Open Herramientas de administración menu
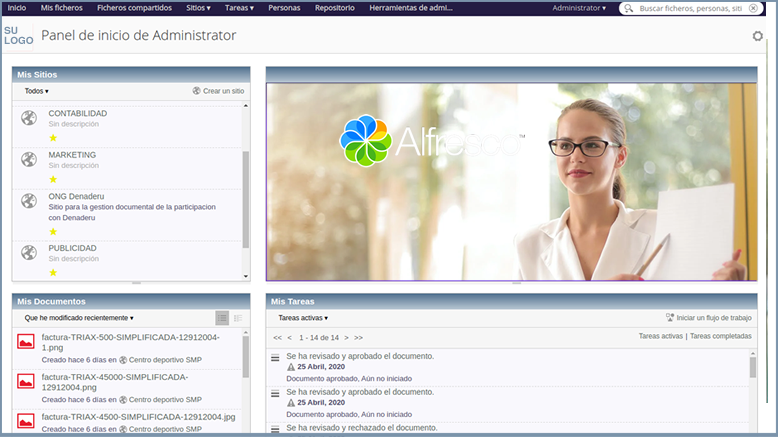Image resolution: width=778 pixels, height=437 pixels. [x=411, y=8]
